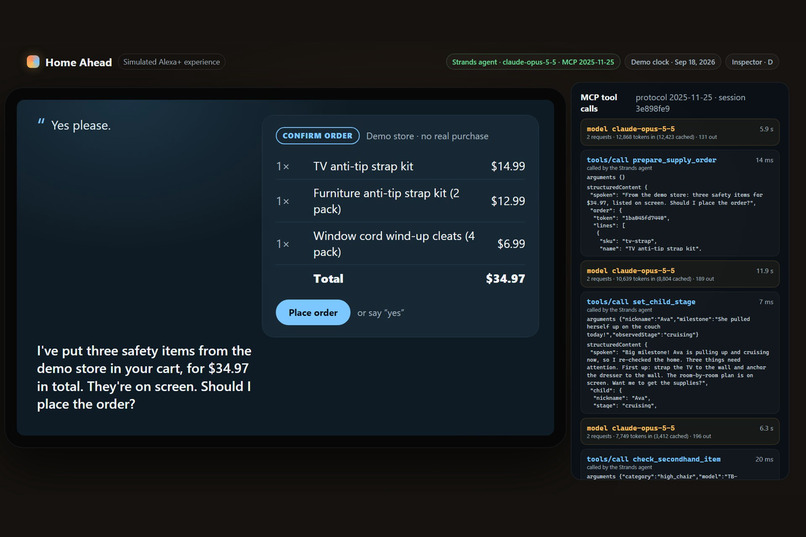806x537 pixels.
Task: Select the Window cord wind-up cleats line
Action: (x=400, y=244)
